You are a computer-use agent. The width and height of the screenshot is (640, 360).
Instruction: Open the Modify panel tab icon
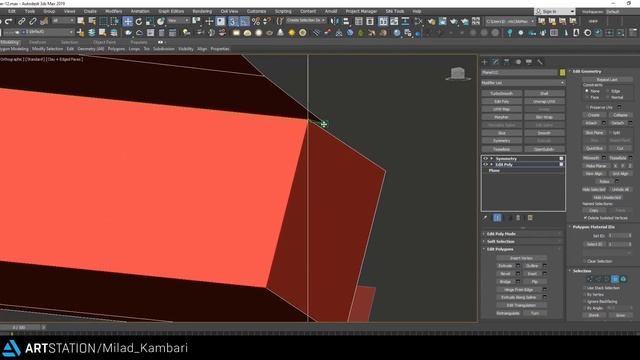[496, 62]
